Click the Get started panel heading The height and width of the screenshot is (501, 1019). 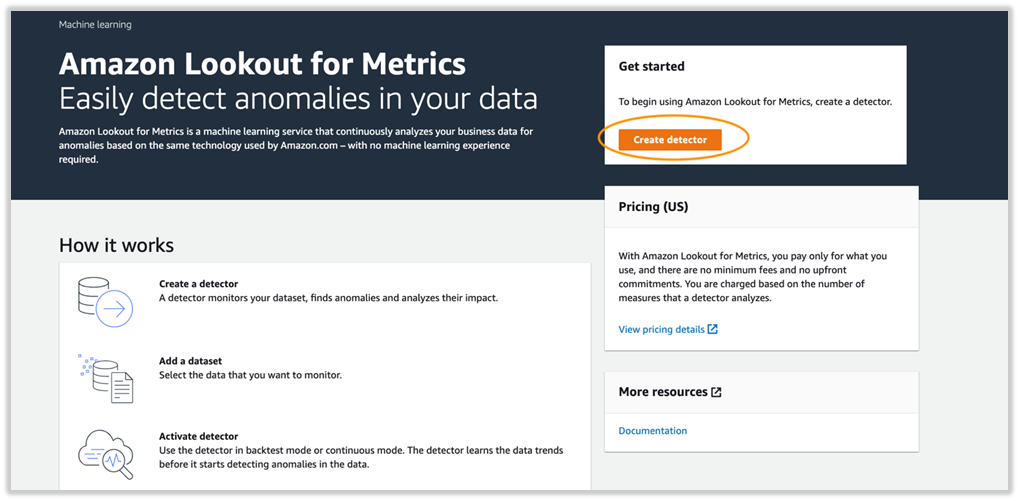651,67
